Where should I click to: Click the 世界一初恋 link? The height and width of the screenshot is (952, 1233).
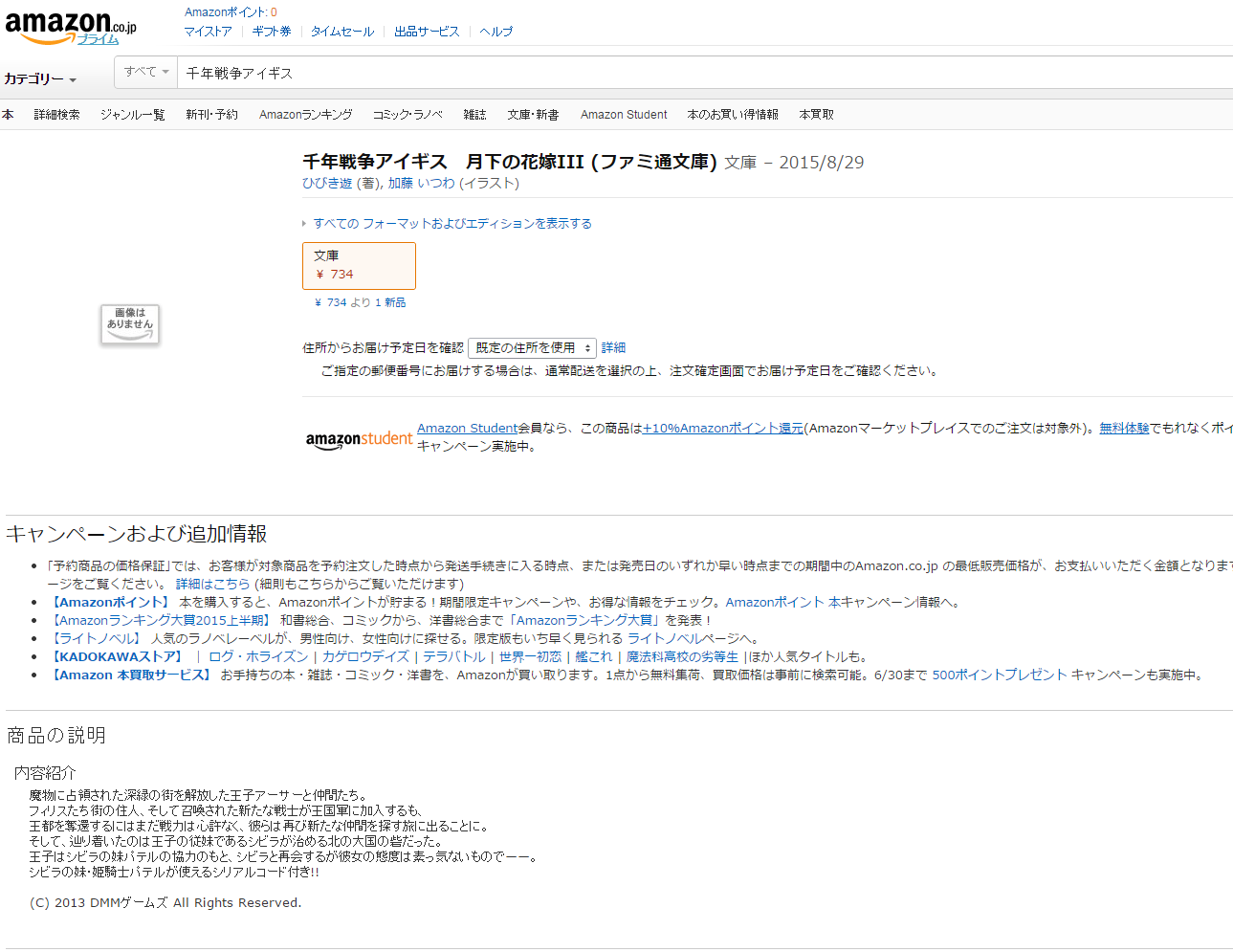click(531, 656)
